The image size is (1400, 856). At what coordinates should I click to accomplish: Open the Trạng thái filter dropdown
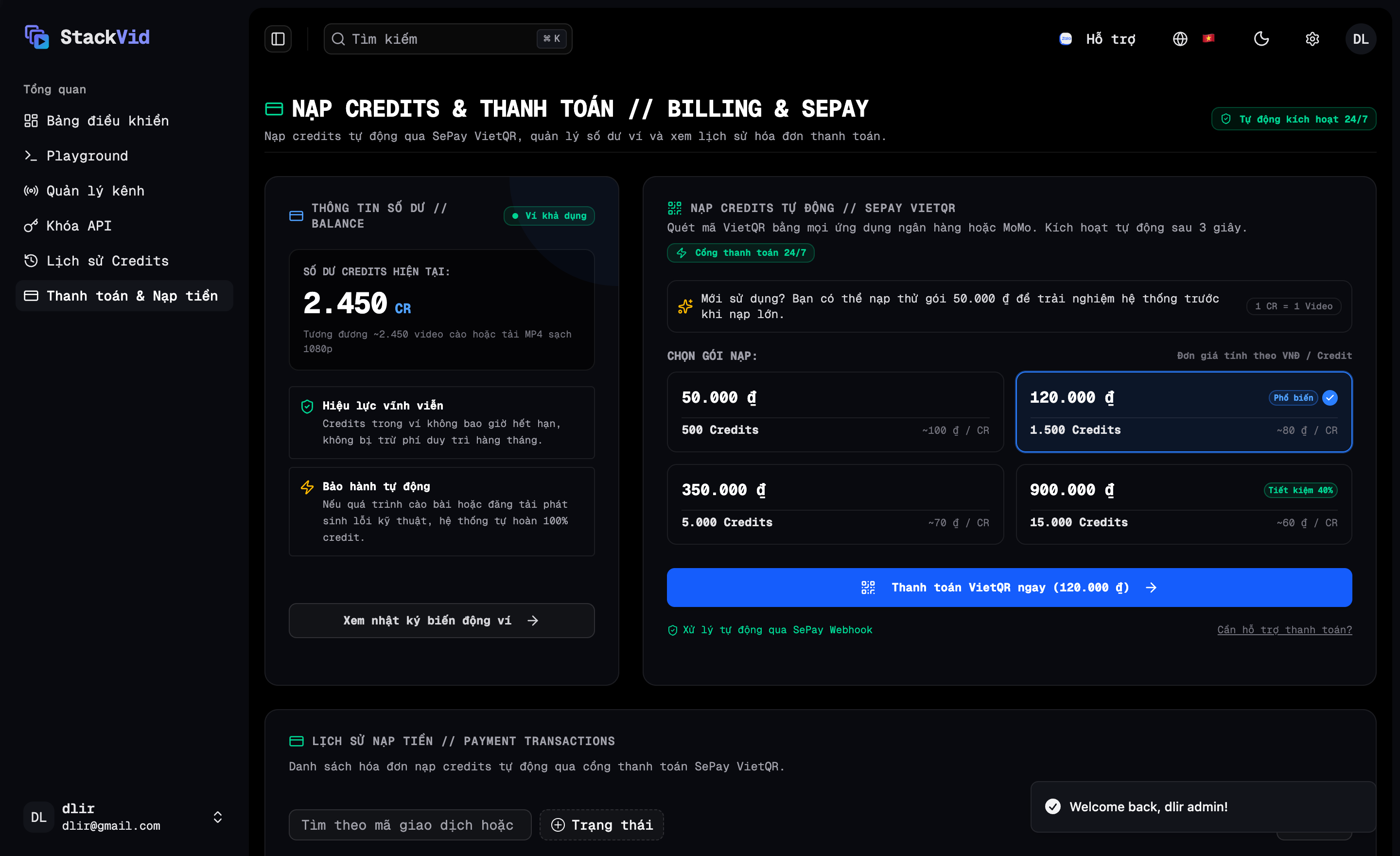pyautogui.click(x=602, y=825)
